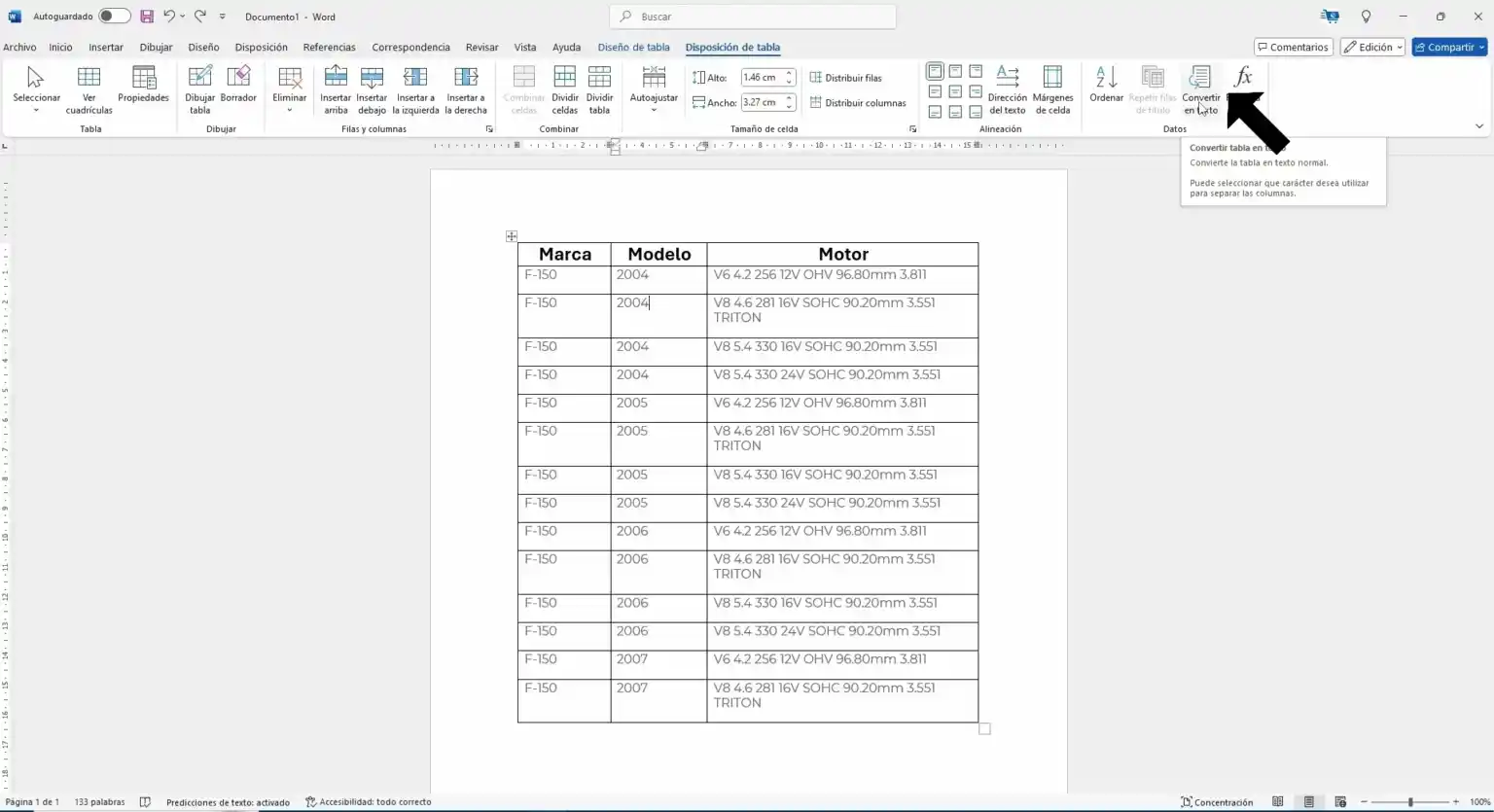
Task: Open Márgenes de celda
Action: click(1052, 89)
